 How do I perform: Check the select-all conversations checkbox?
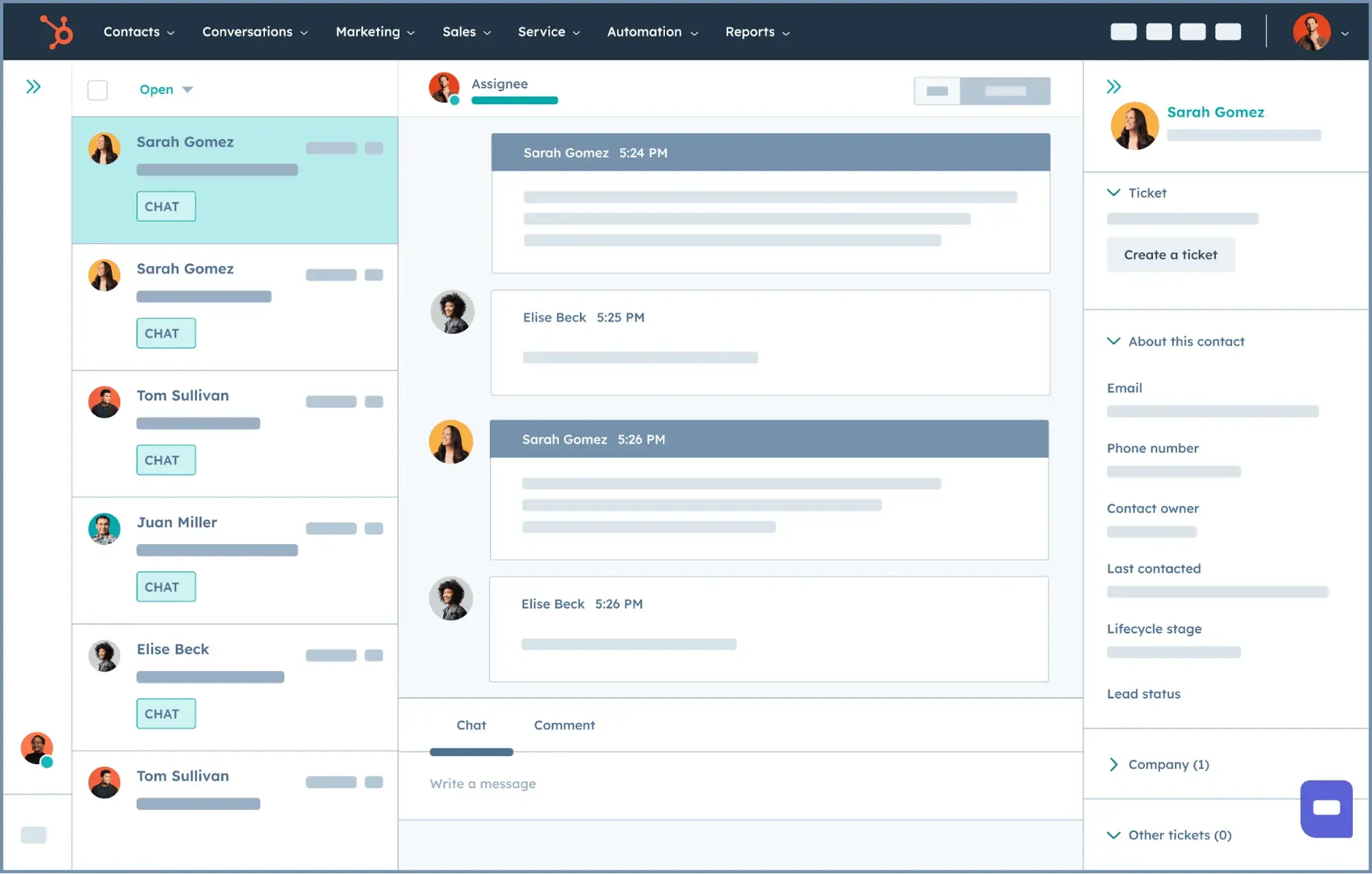coord(97,90)
